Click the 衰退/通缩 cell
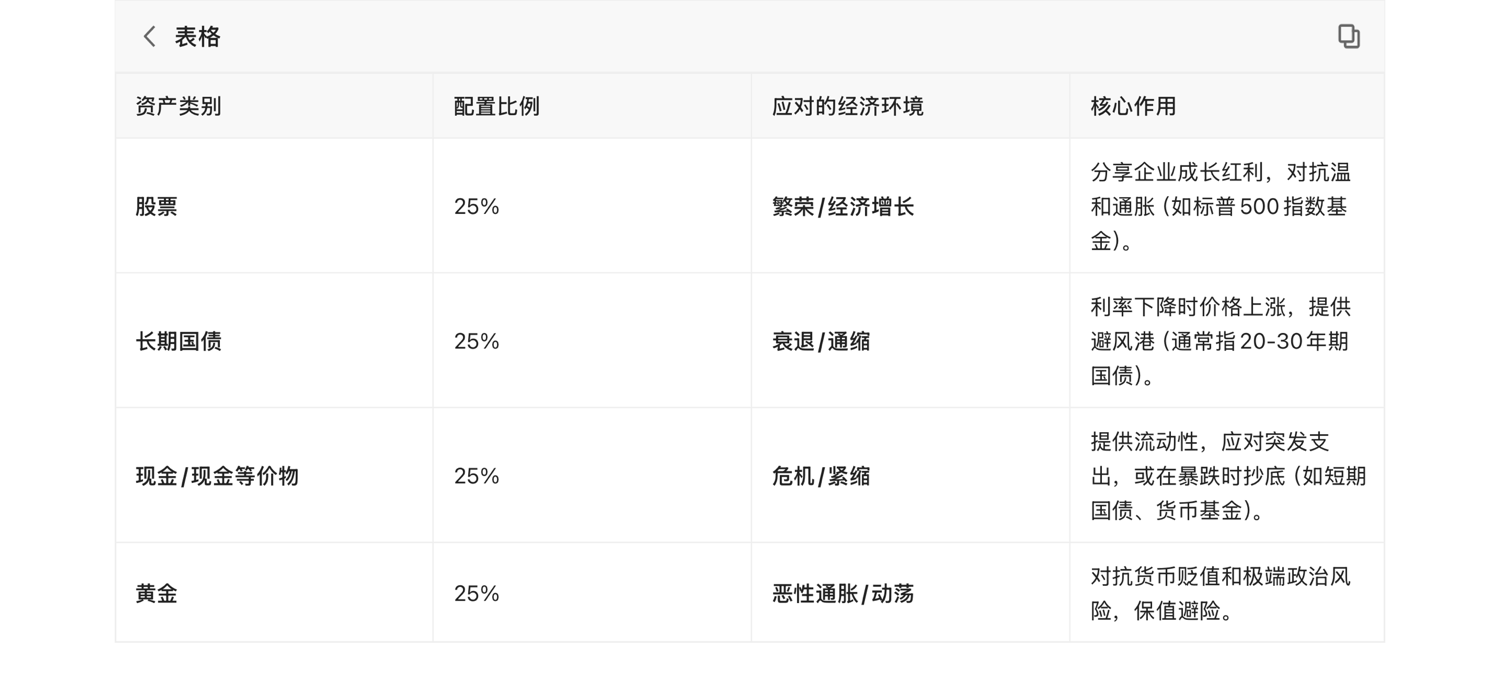The height and width of the screenshot is (690, 1500). [821, 341]
